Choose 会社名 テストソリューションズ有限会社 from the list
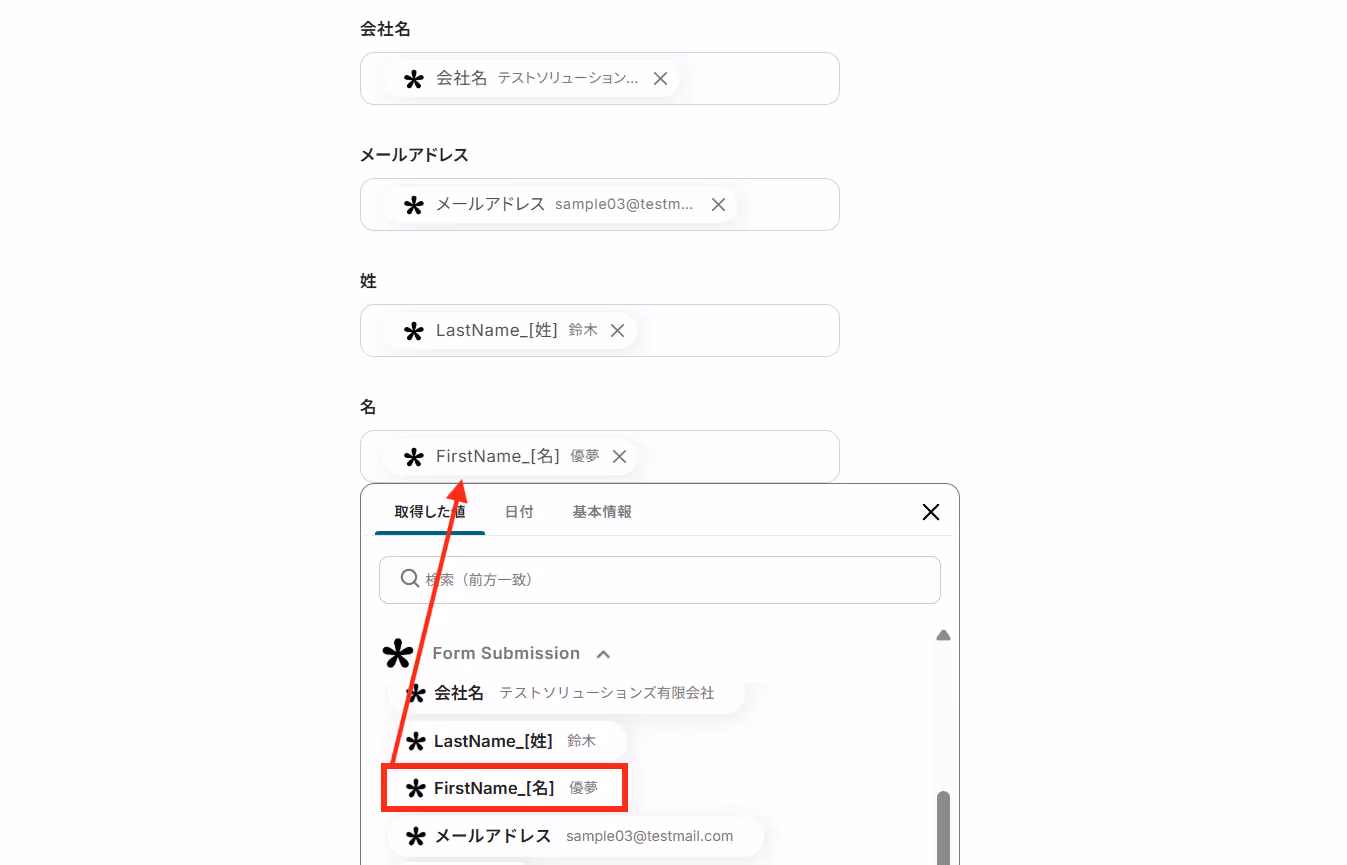This screenshot has width=1347, height=865. pyautogui.click(x=566, y=693)
